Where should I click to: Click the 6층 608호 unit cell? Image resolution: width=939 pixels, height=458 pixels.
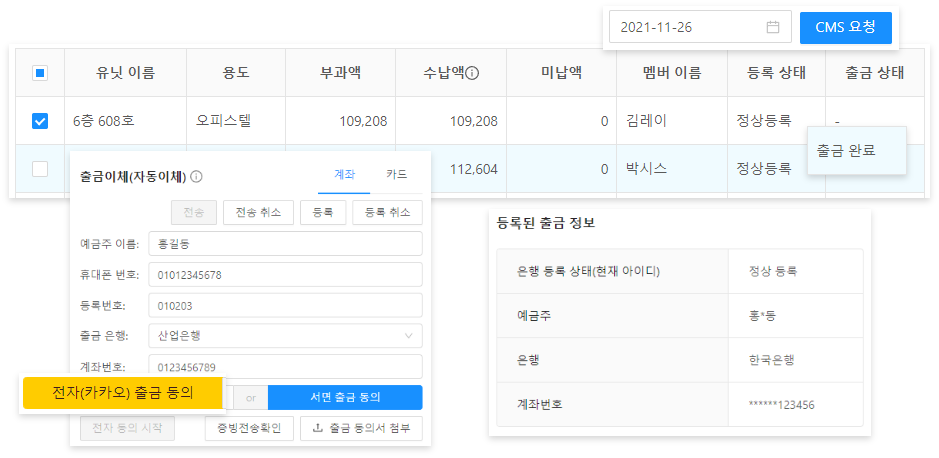125,121
